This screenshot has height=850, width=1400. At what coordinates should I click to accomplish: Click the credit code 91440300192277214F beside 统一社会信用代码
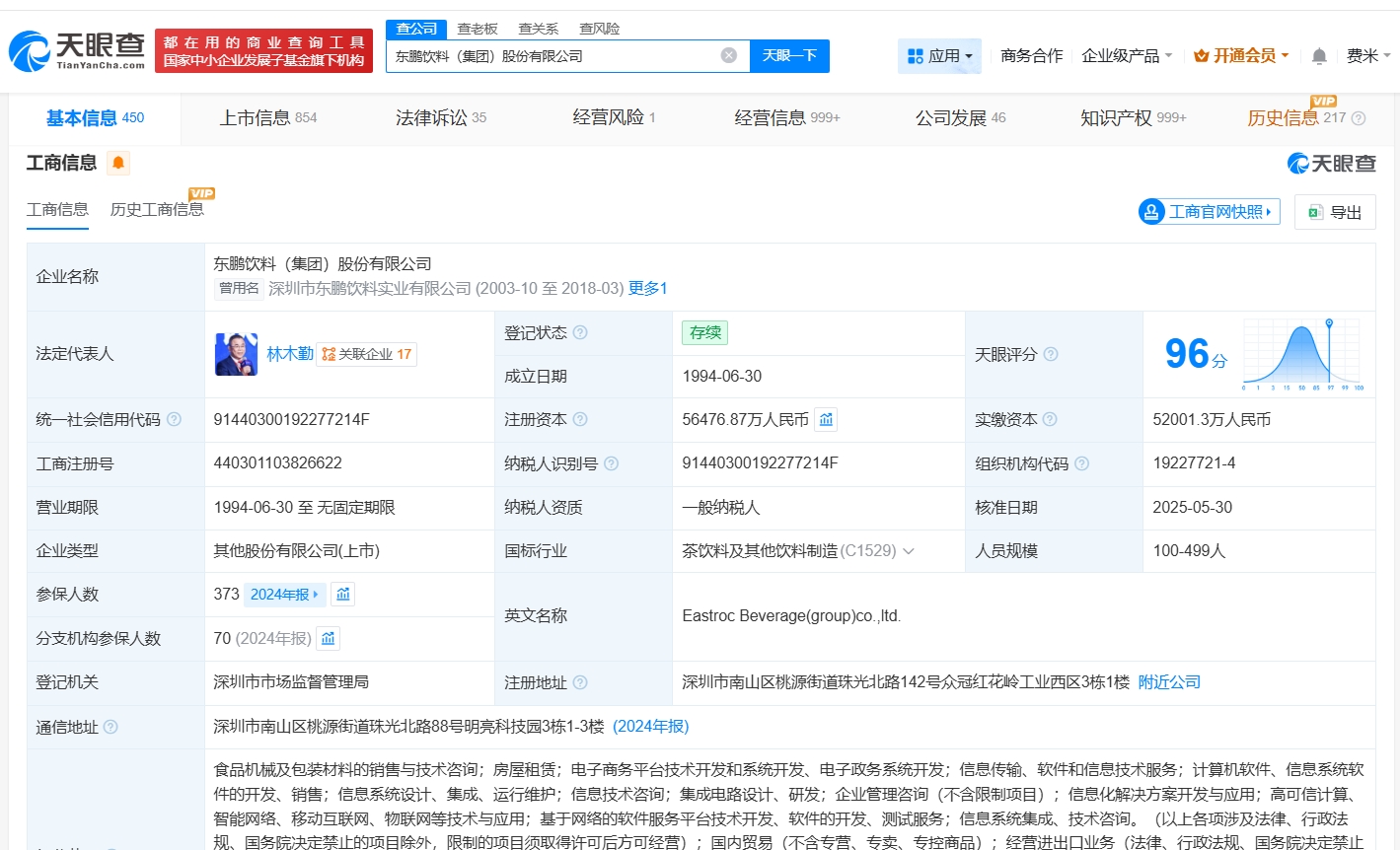tap(292, 419)
